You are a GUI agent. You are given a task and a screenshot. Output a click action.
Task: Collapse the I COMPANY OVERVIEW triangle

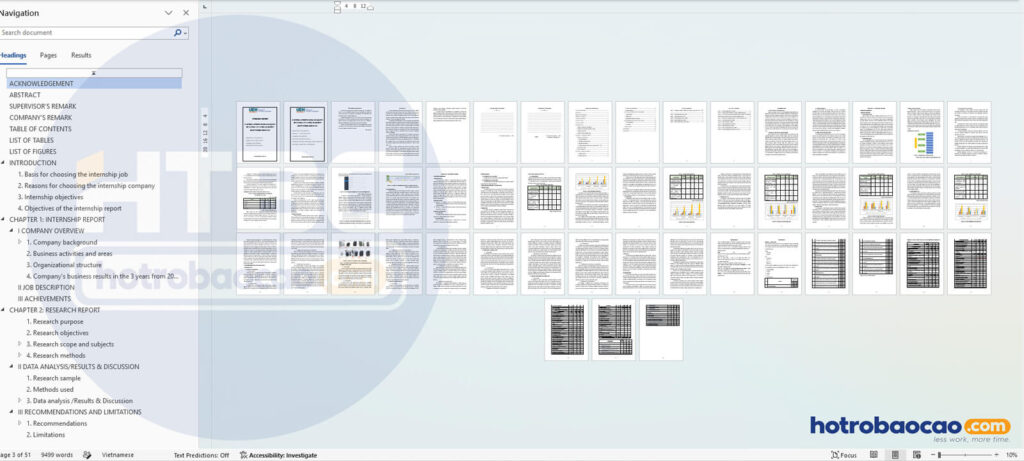point(12,231)
